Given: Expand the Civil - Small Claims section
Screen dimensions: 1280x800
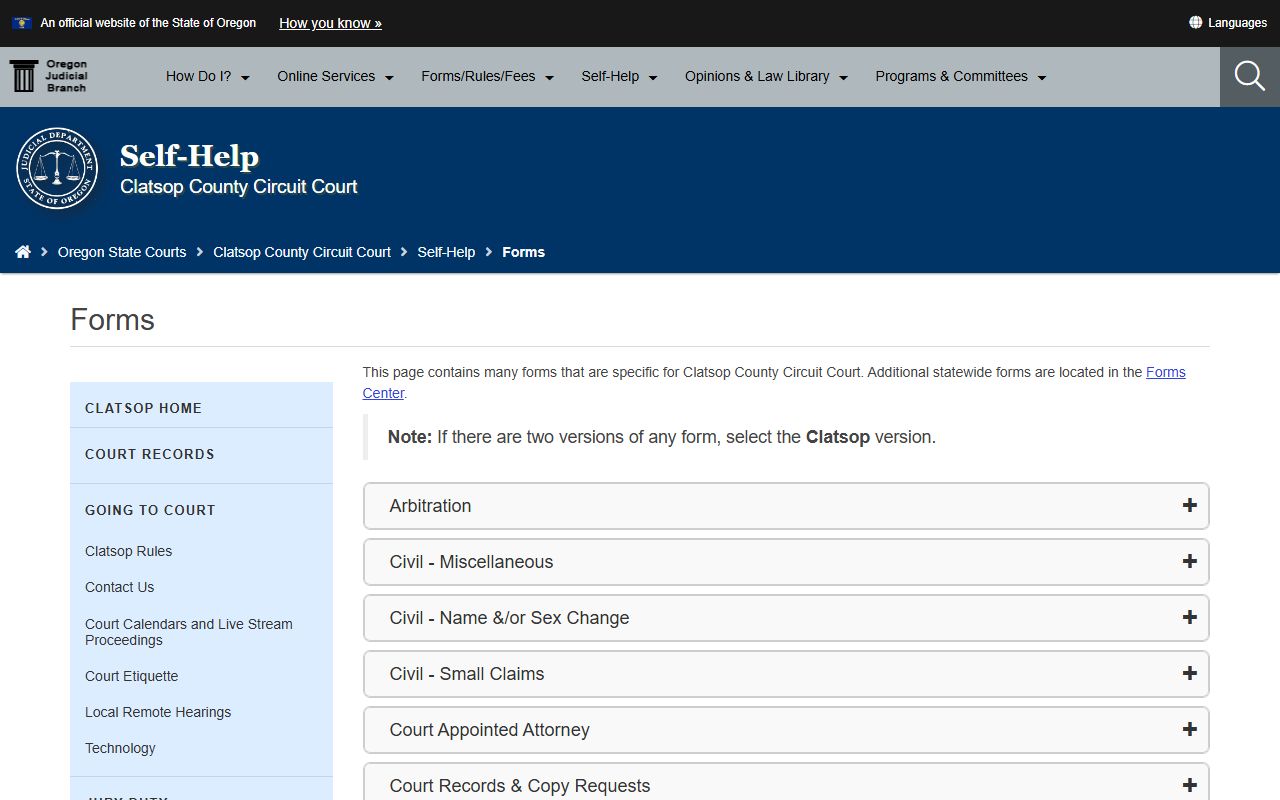Looking at the screenshot, I should [786, 674].
